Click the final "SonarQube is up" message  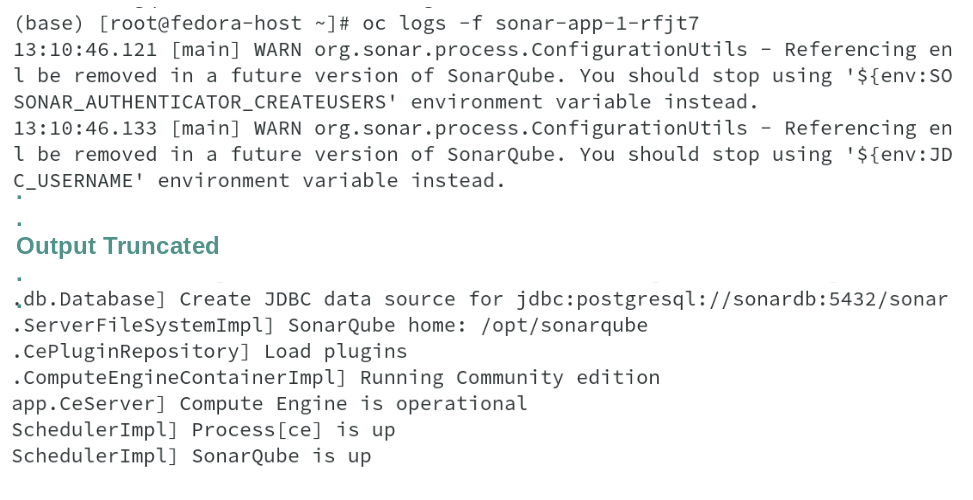282,457
